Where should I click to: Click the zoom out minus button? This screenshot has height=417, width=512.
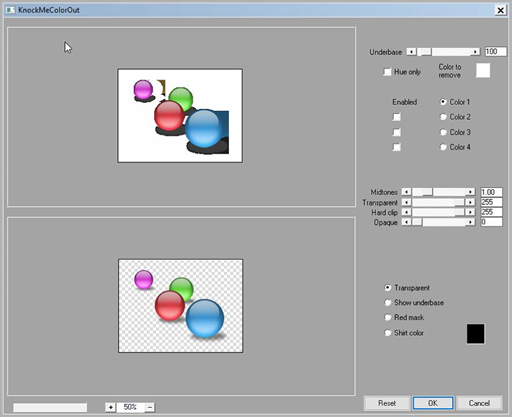(x=150, y=407)
